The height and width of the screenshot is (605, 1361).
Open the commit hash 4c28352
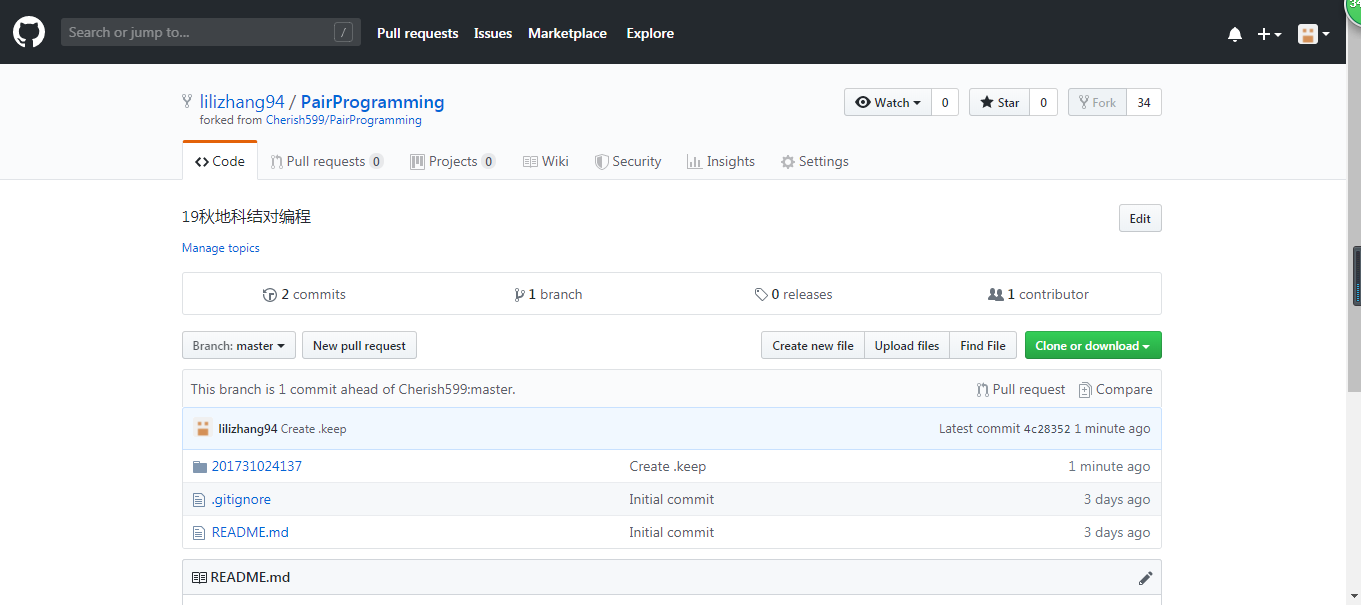pos(1047,428)
